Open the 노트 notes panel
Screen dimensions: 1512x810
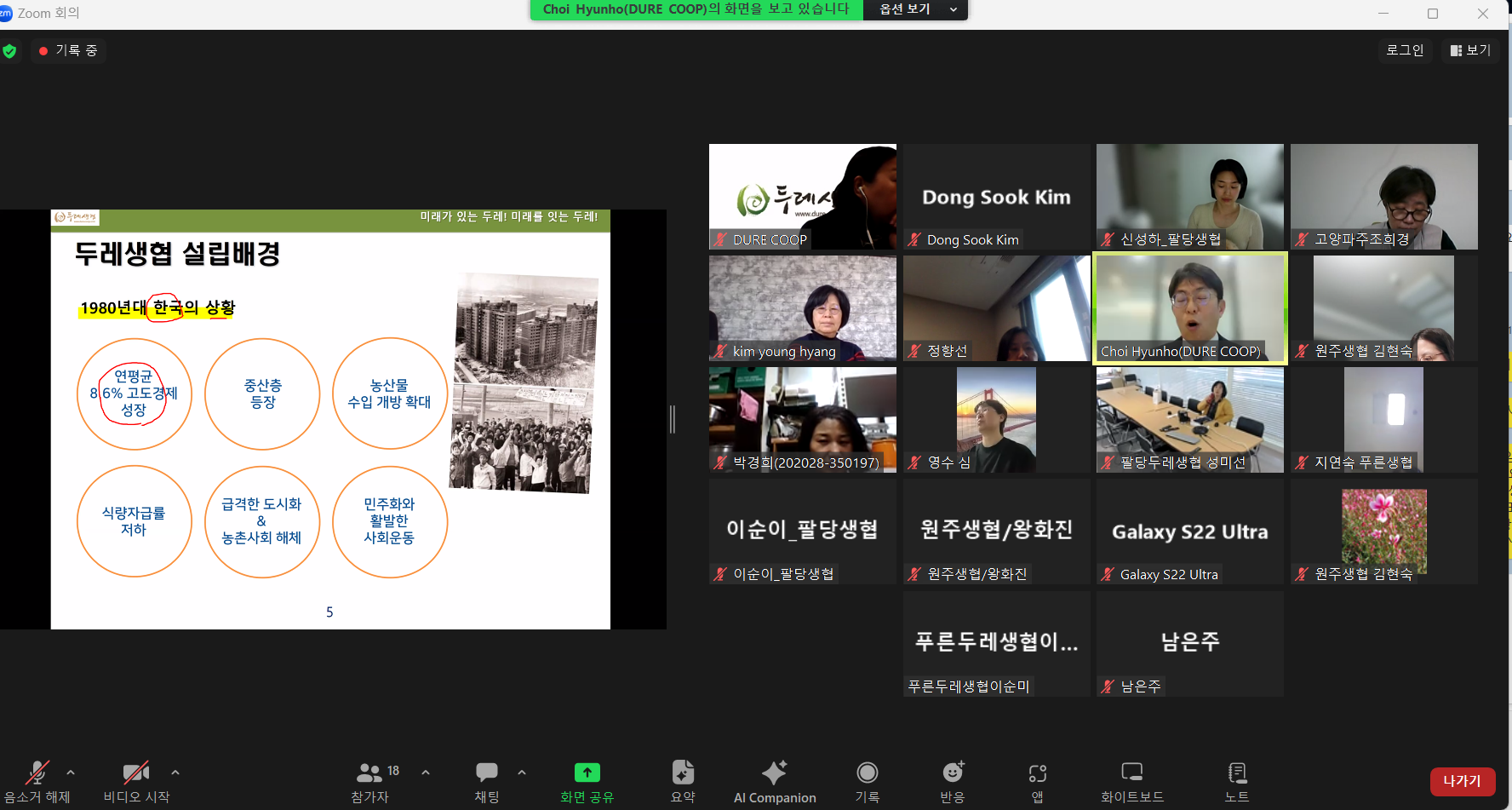[1237, 773]
